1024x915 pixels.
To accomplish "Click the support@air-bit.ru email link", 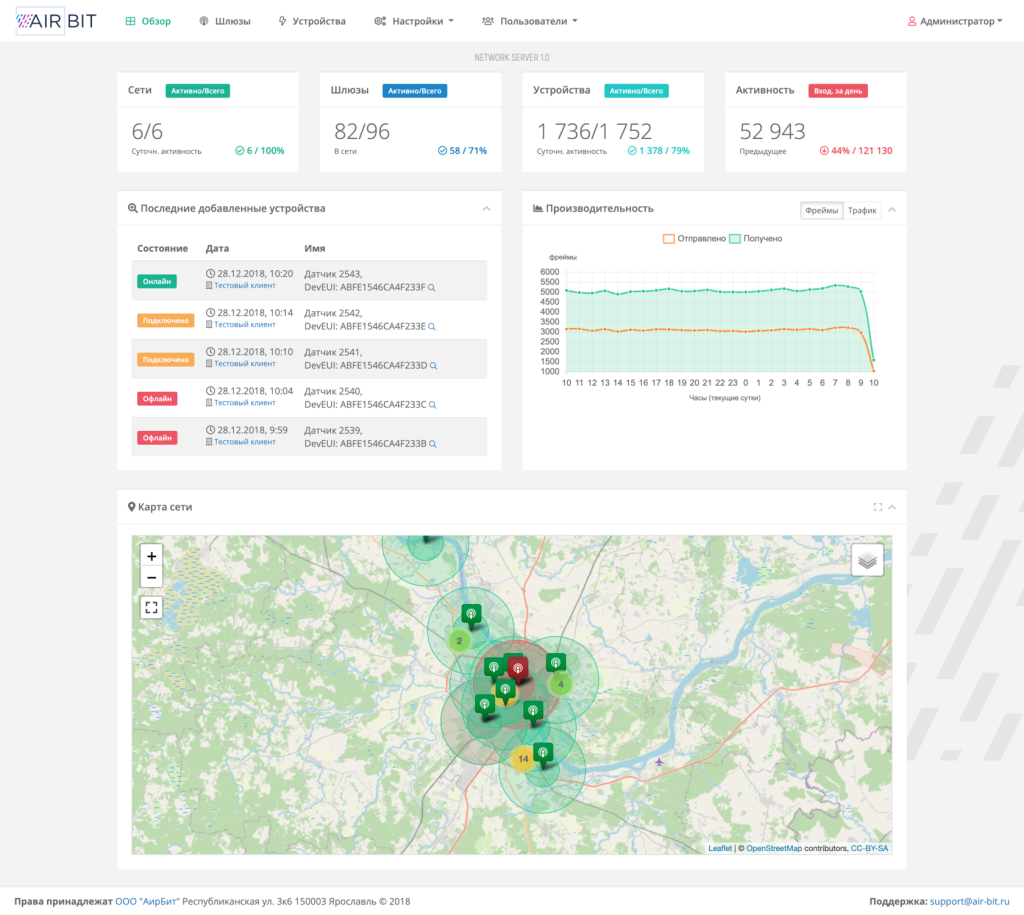I will click(x=969, y=901).
